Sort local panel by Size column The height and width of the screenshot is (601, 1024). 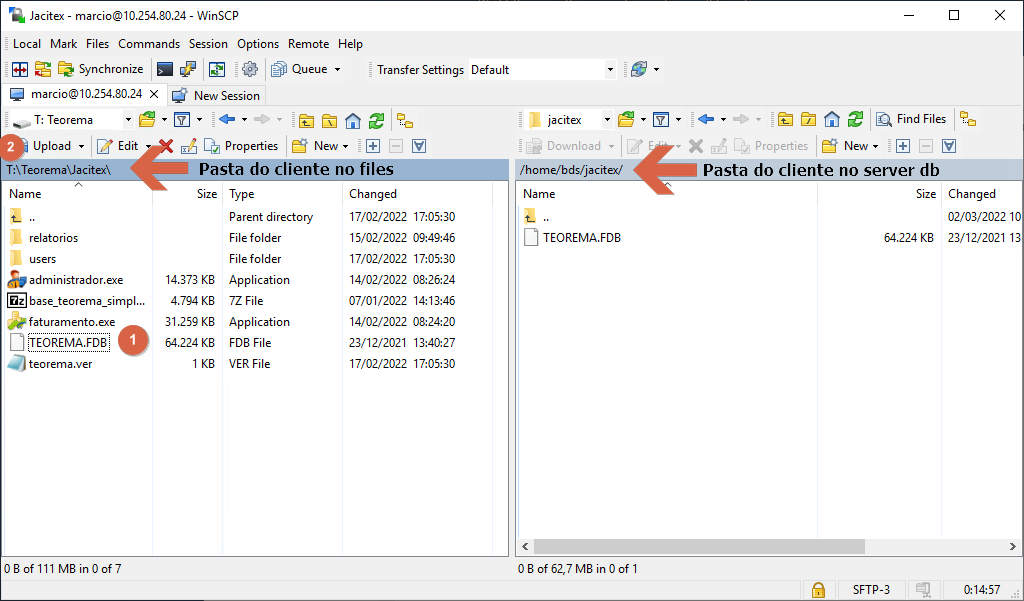pyautogui.click(x=188, y=194)
